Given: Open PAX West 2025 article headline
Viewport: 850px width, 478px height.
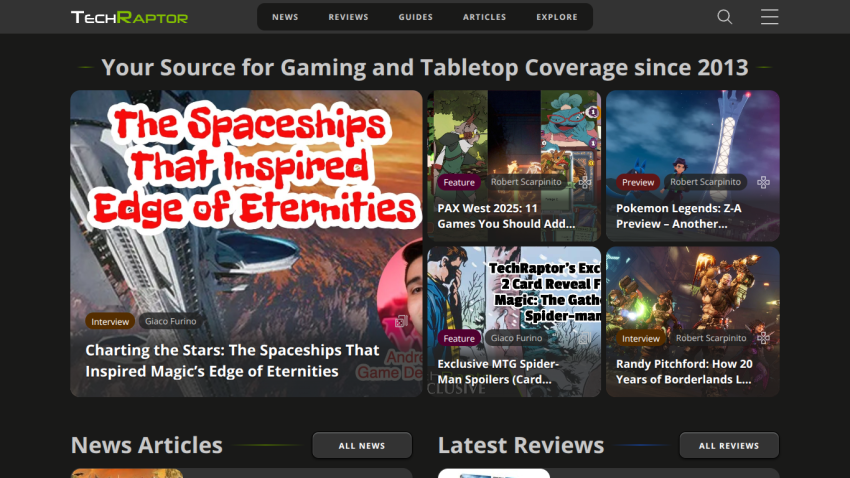Looking at the screenshot, I should click(506, 216).
